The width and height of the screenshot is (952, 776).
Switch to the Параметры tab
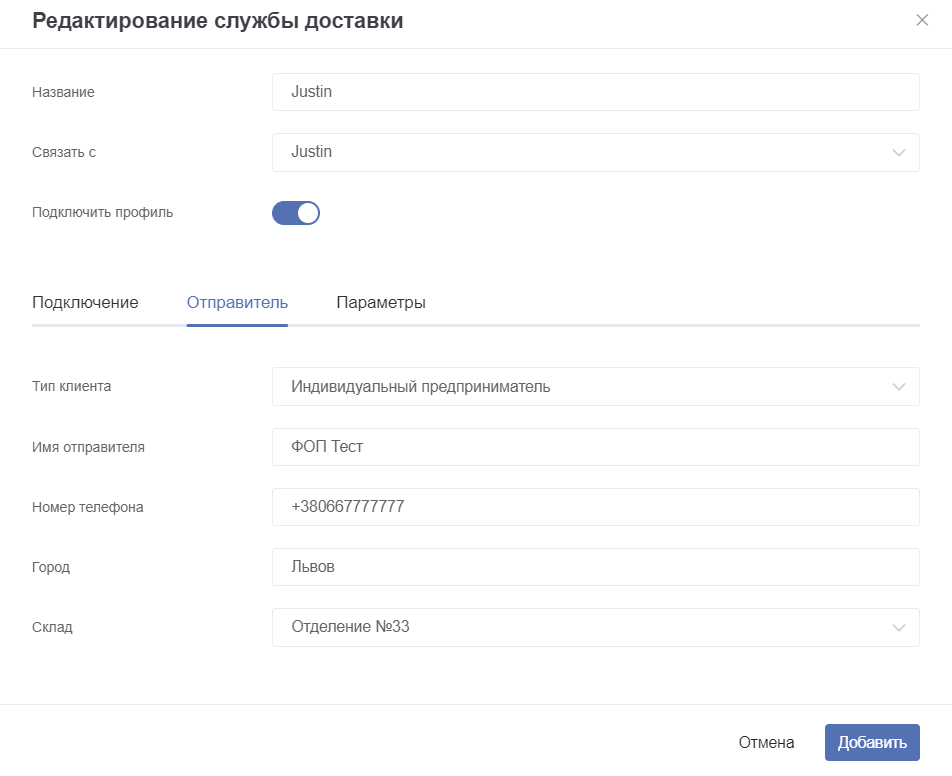381,302
